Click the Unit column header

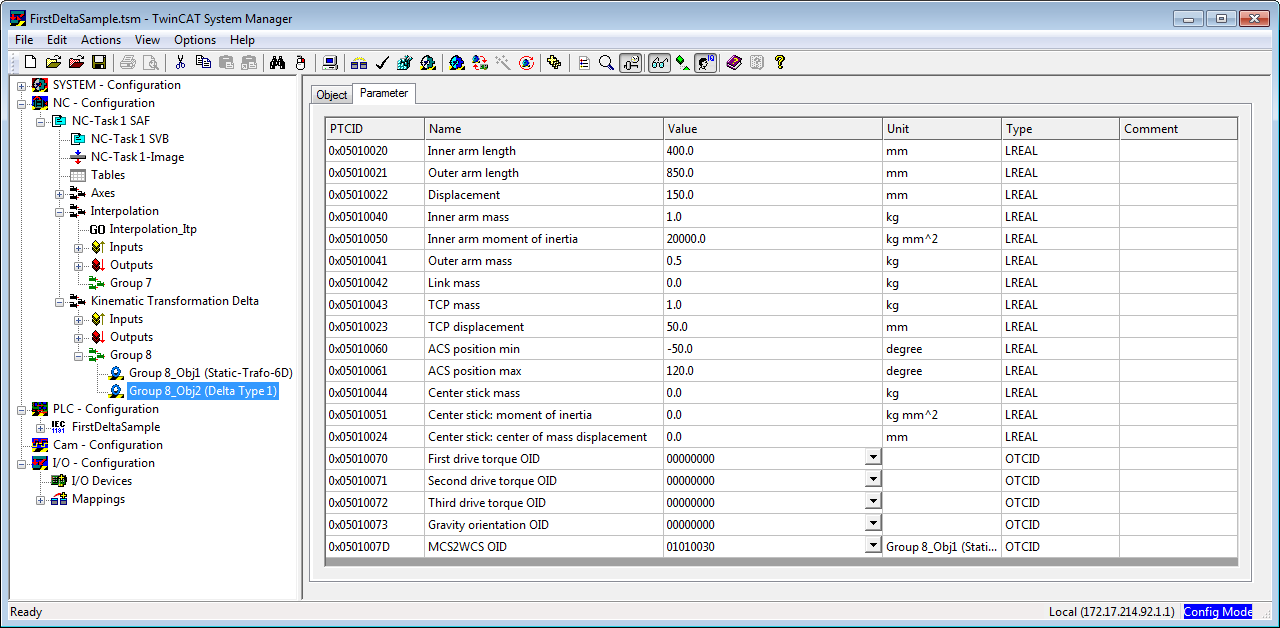click(x=942, y=129)
